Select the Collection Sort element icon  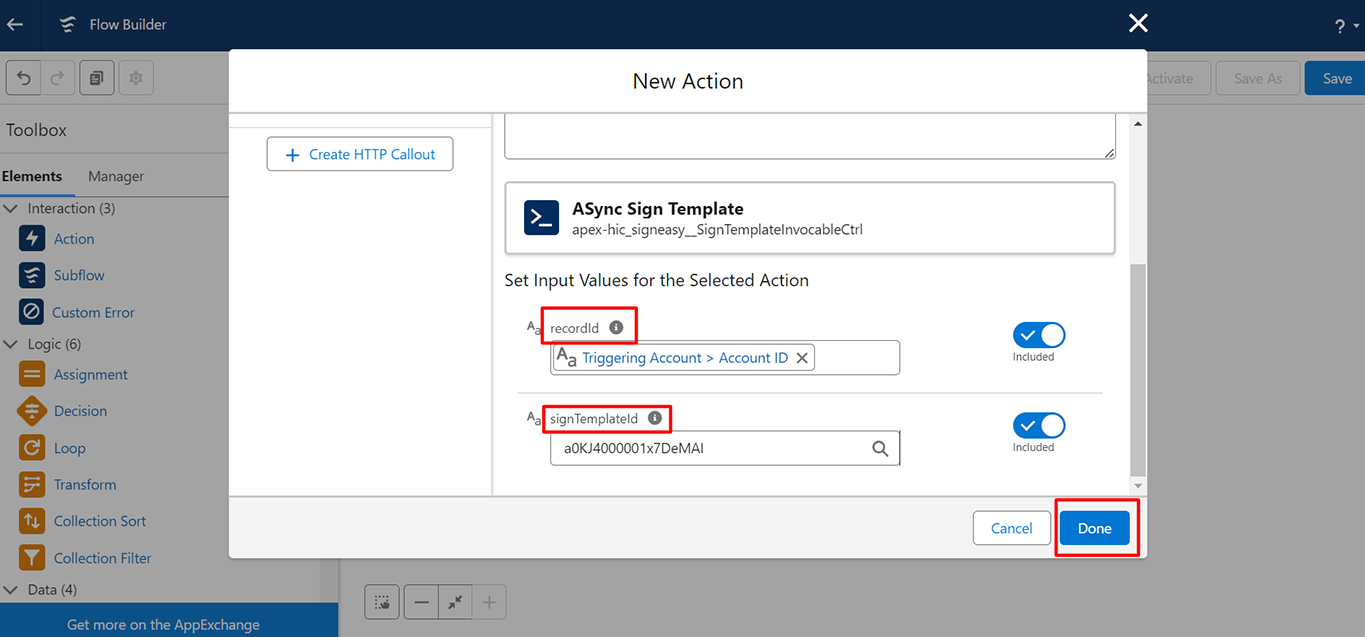[x=32, y=521]
